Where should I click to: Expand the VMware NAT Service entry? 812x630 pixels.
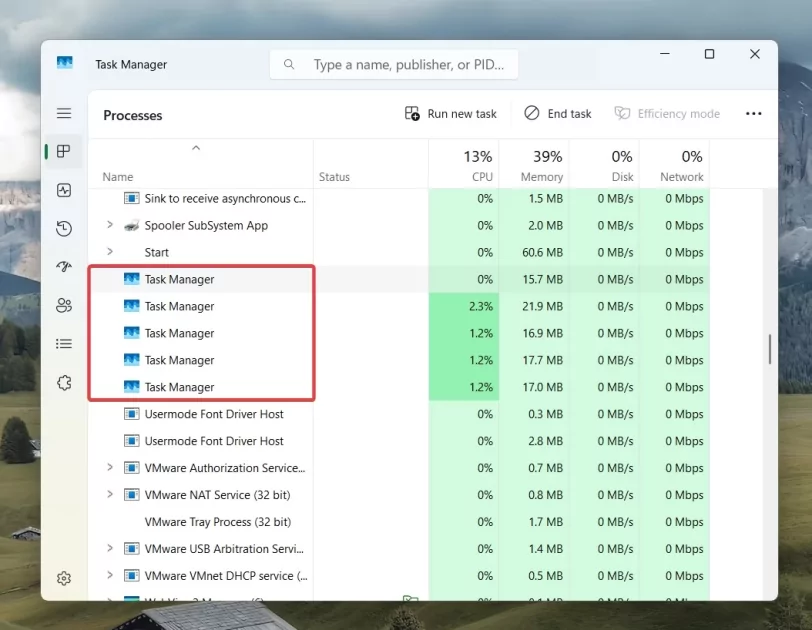point(110,494)
